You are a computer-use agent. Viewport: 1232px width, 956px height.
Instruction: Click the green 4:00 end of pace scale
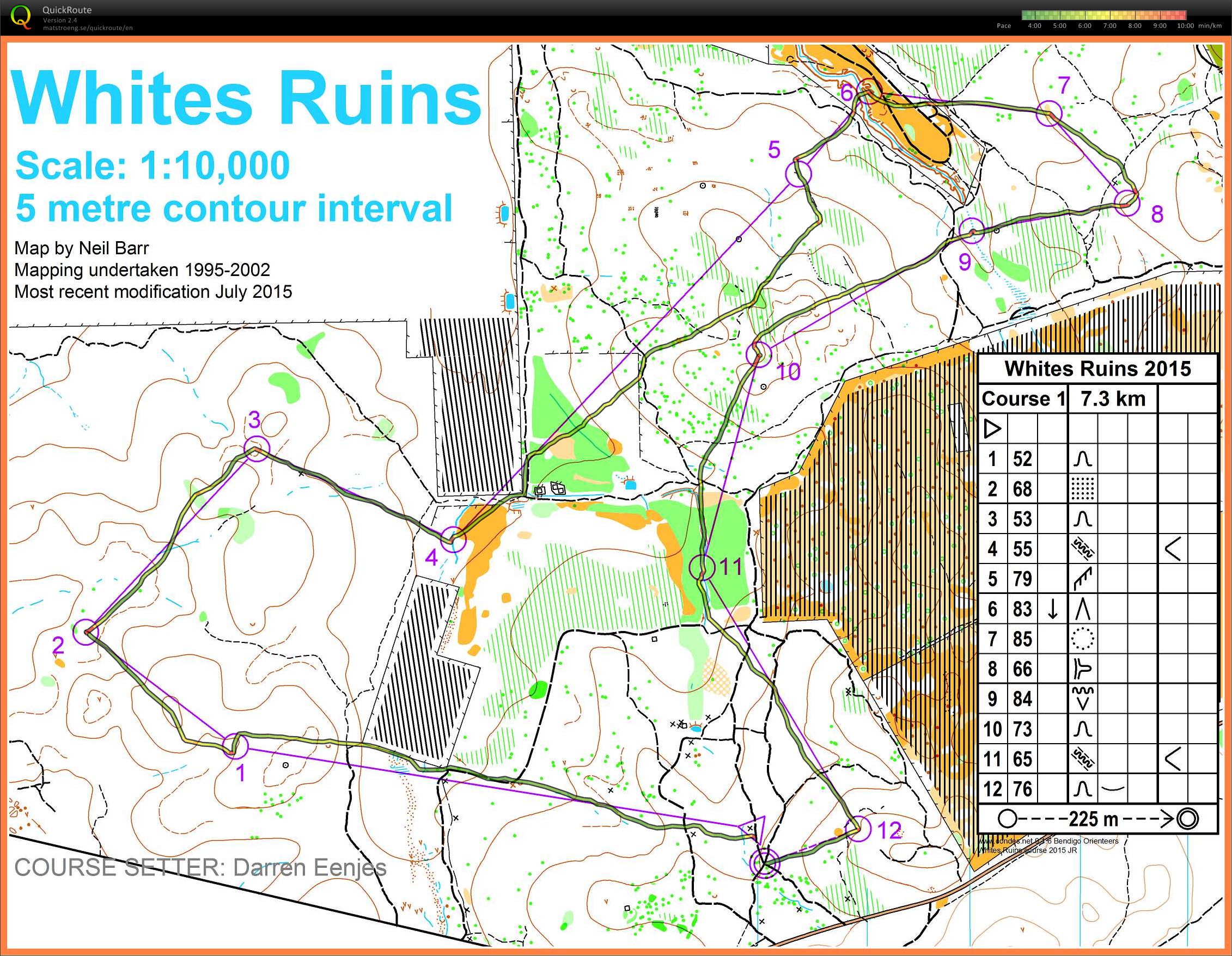coord(1031,15)
